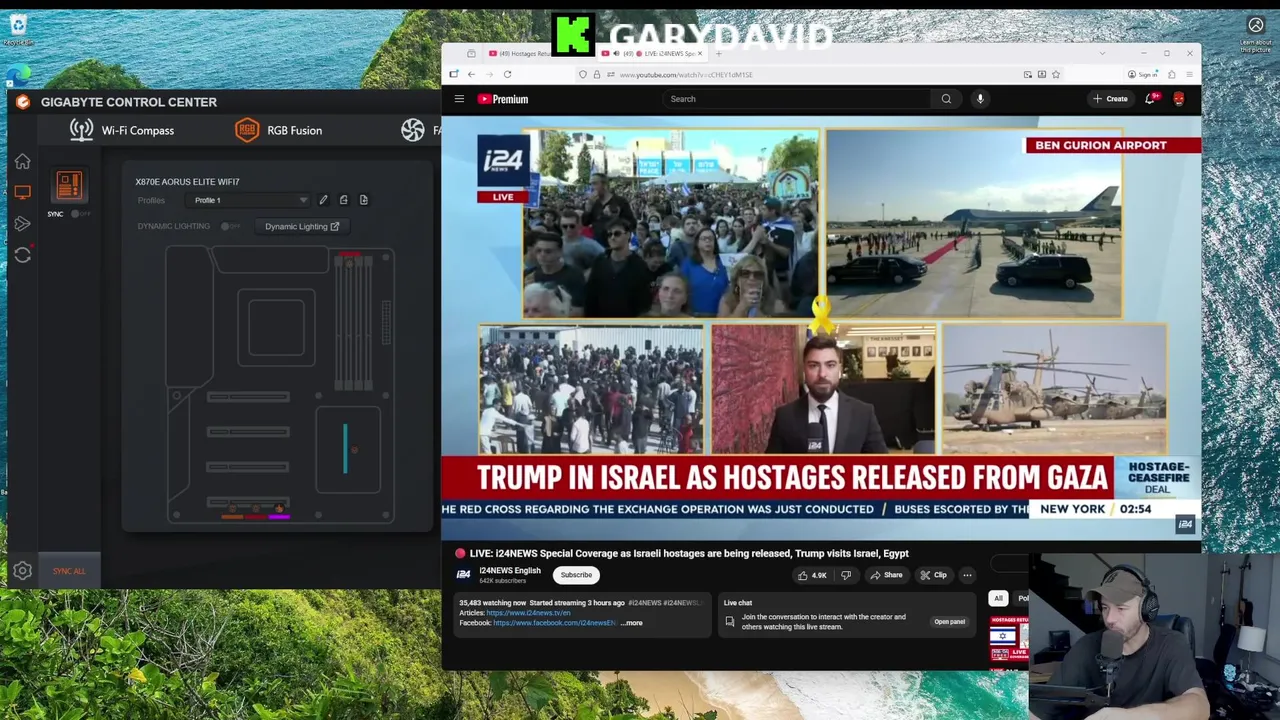
Task: Open the YouTube account avatar menu
Action: [1178, 99]
